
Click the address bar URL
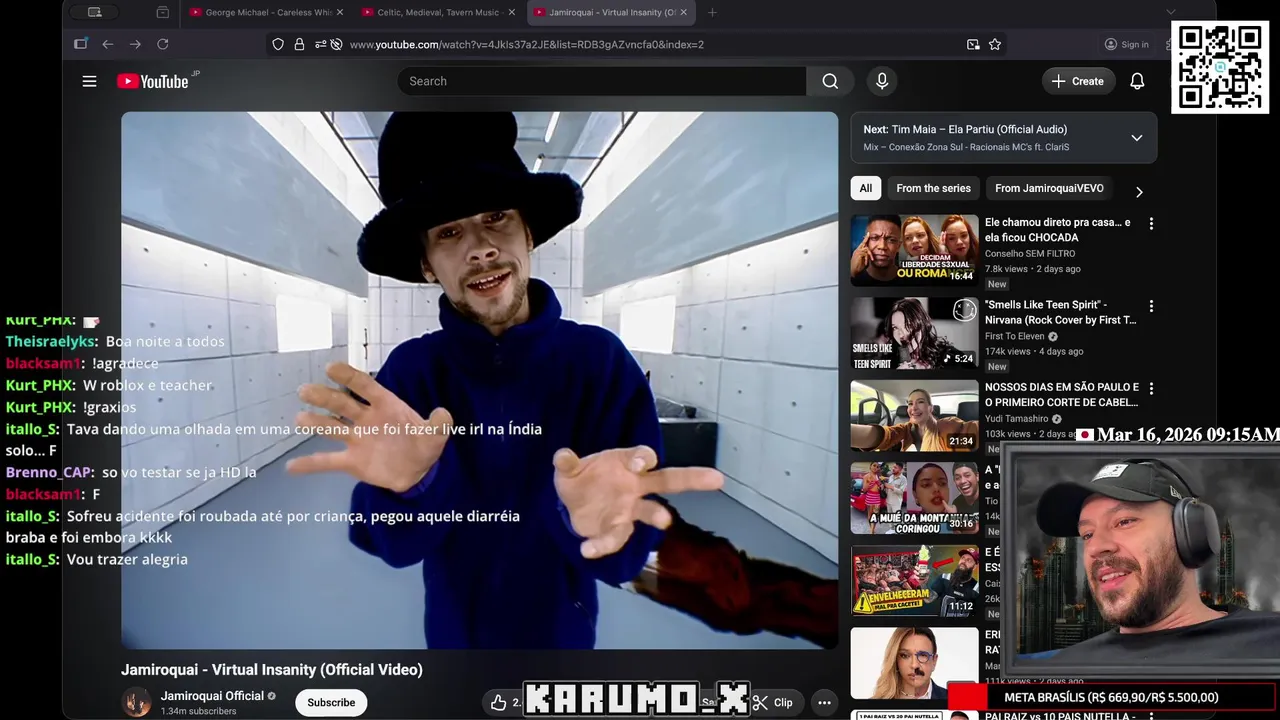coord(527,44)
